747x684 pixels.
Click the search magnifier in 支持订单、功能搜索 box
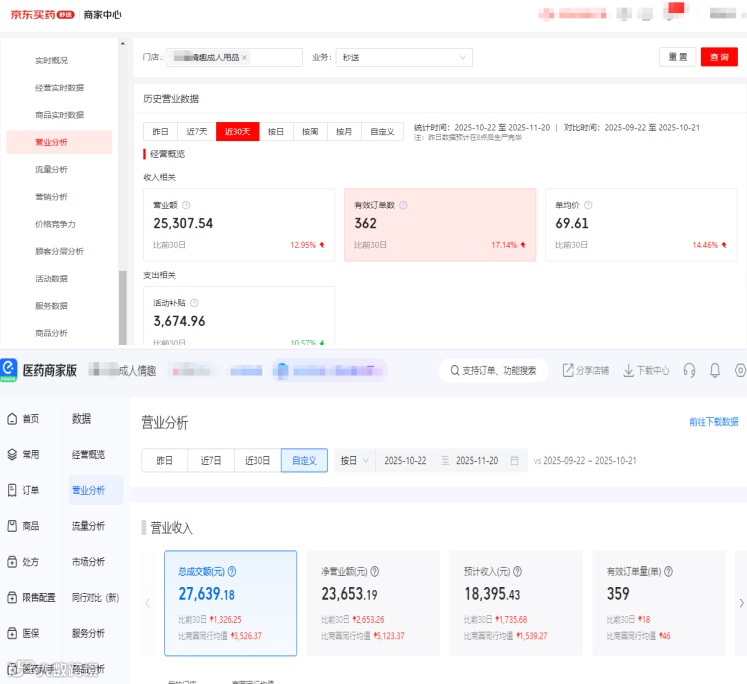click(x=455, y=370)
